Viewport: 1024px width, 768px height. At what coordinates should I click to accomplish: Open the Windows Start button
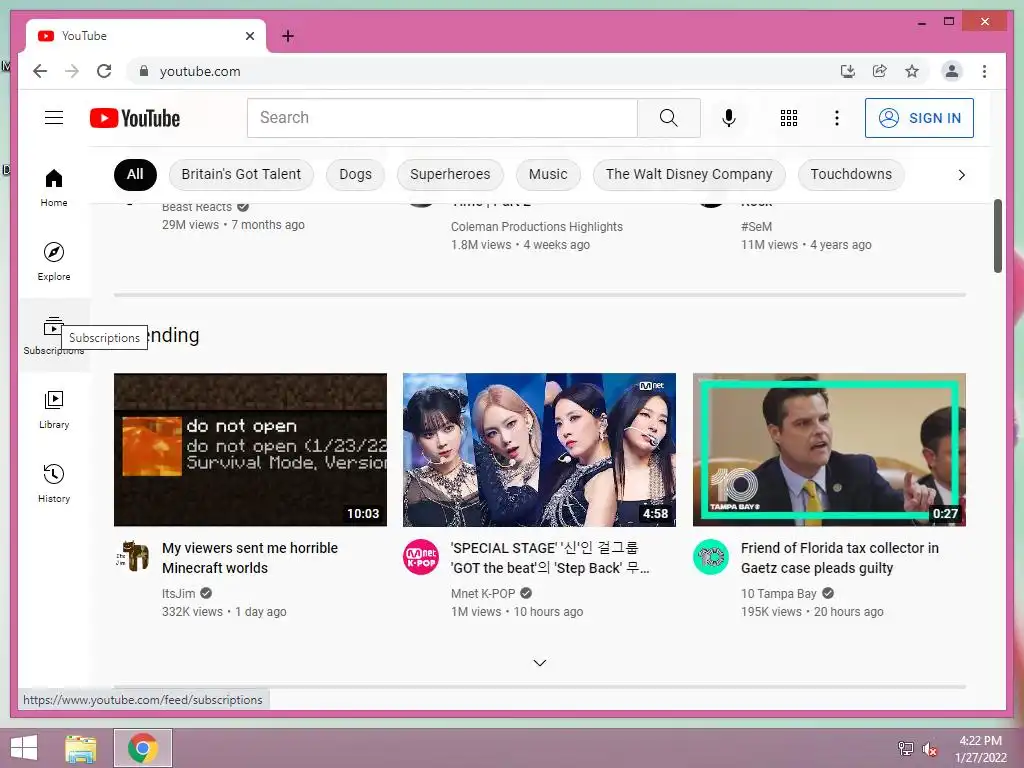point(24,748)
